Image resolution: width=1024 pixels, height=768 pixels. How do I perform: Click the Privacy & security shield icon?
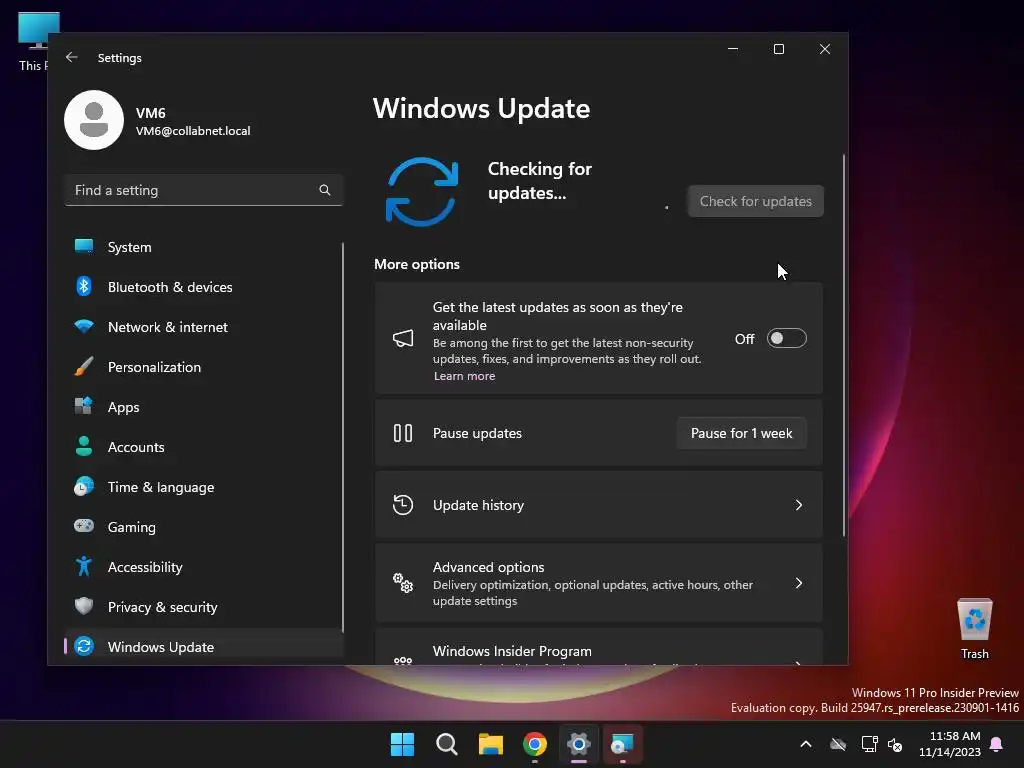[84, 606]
